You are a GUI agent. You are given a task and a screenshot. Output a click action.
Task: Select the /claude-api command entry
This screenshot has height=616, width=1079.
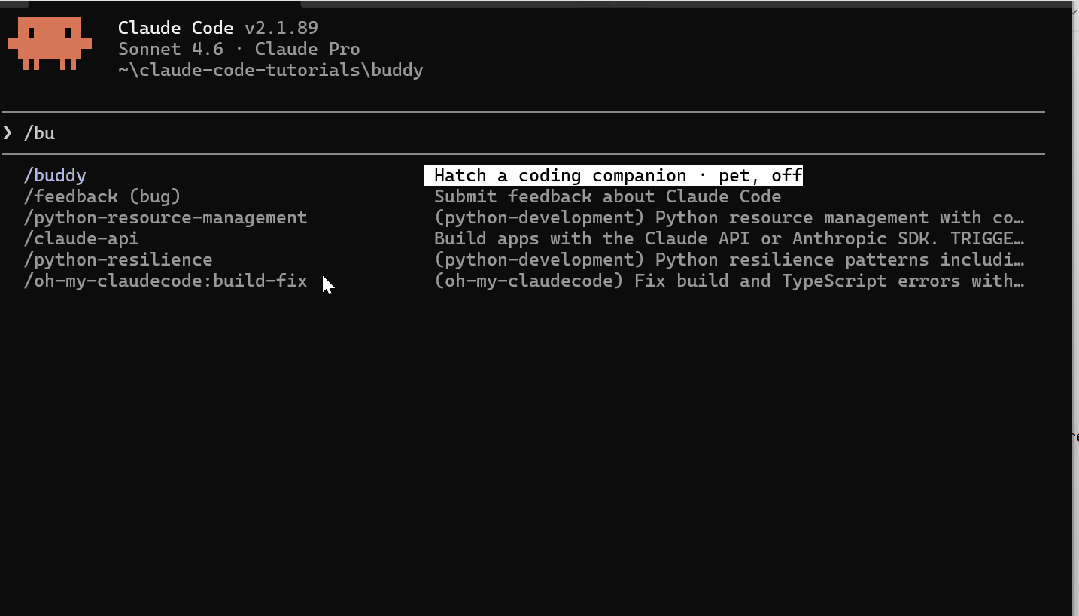click(81, 239)
